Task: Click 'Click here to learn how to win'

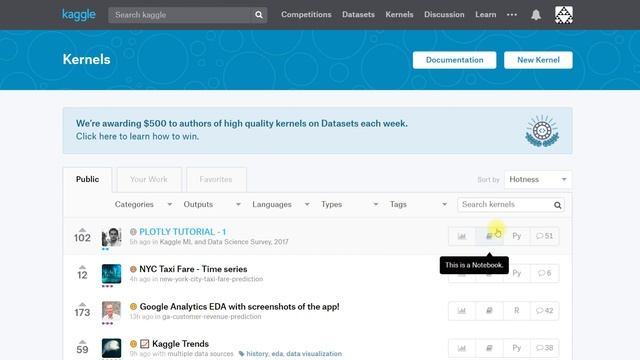Action: (x=137, y=136)
